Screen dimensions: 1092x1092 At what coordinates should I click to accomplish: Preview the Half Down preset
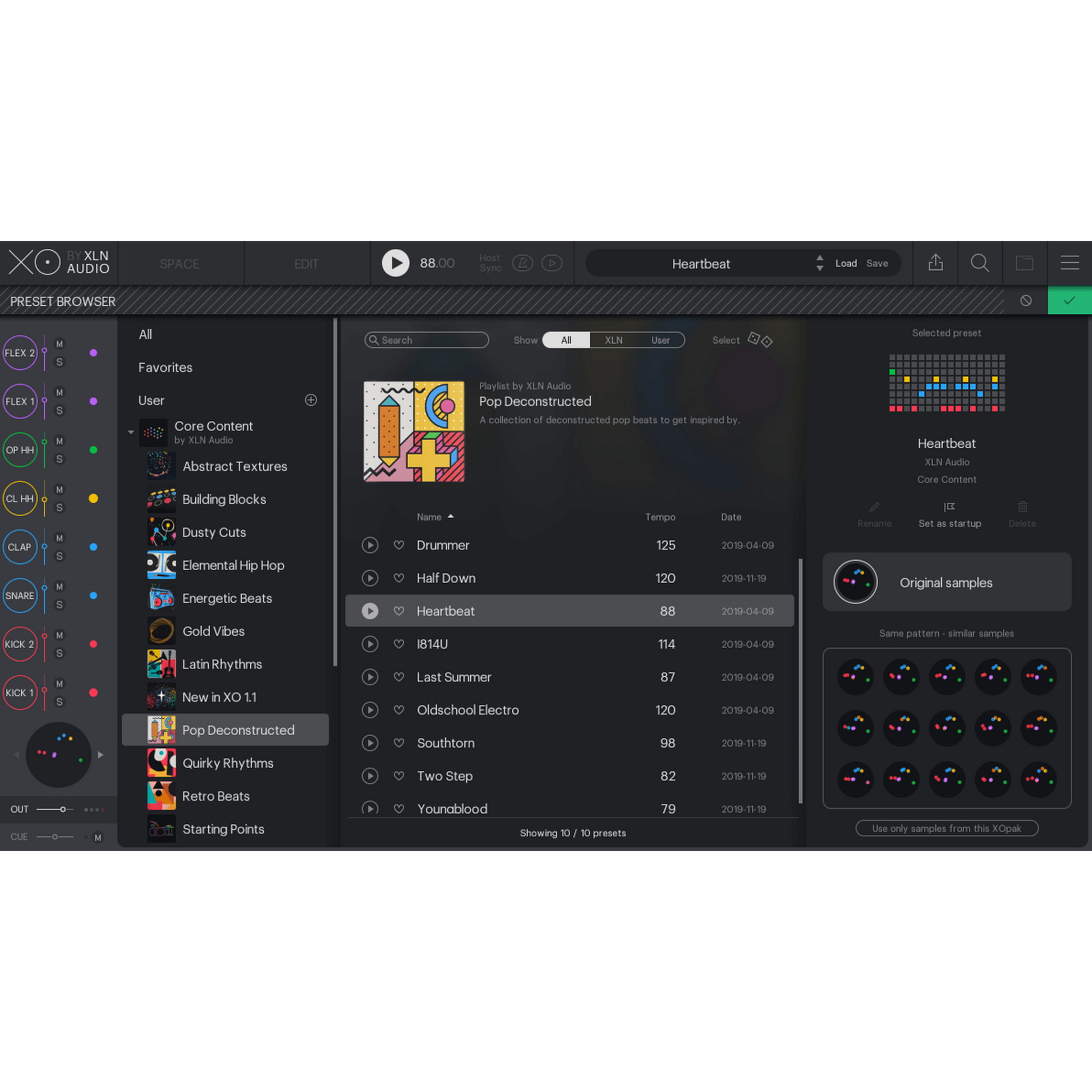click(370, 577)
